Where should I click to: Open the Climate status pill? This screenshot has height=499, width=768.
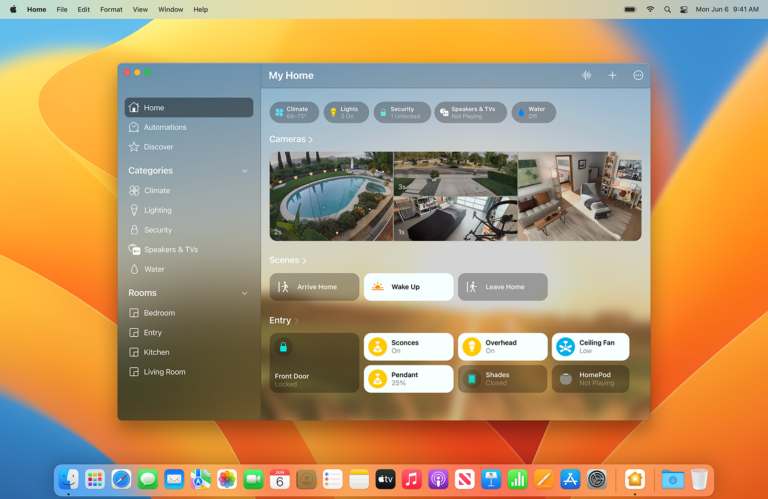pos(294,112)
